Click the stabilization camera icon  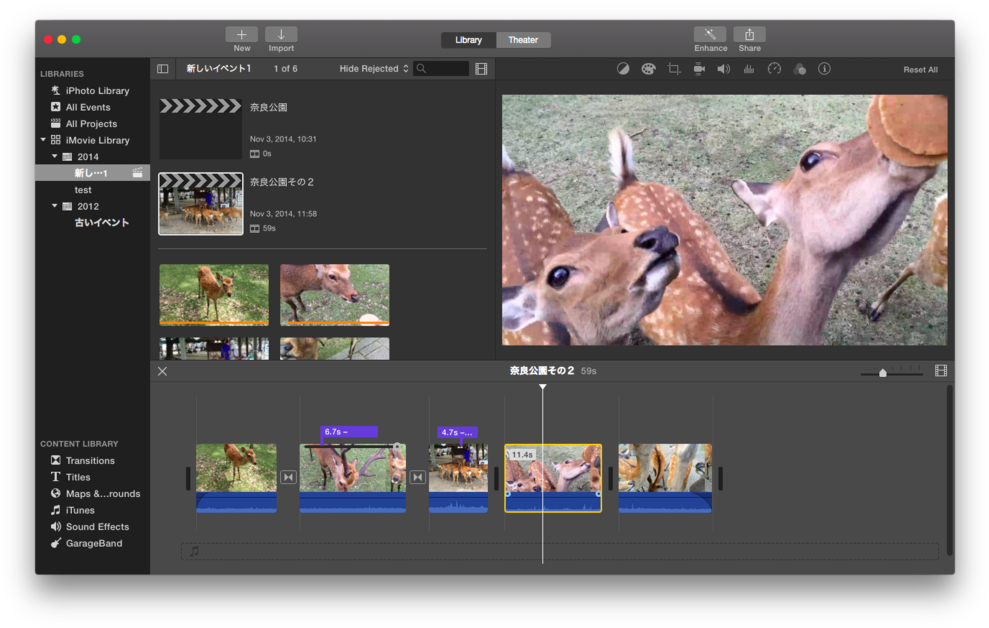coord(699,69)
